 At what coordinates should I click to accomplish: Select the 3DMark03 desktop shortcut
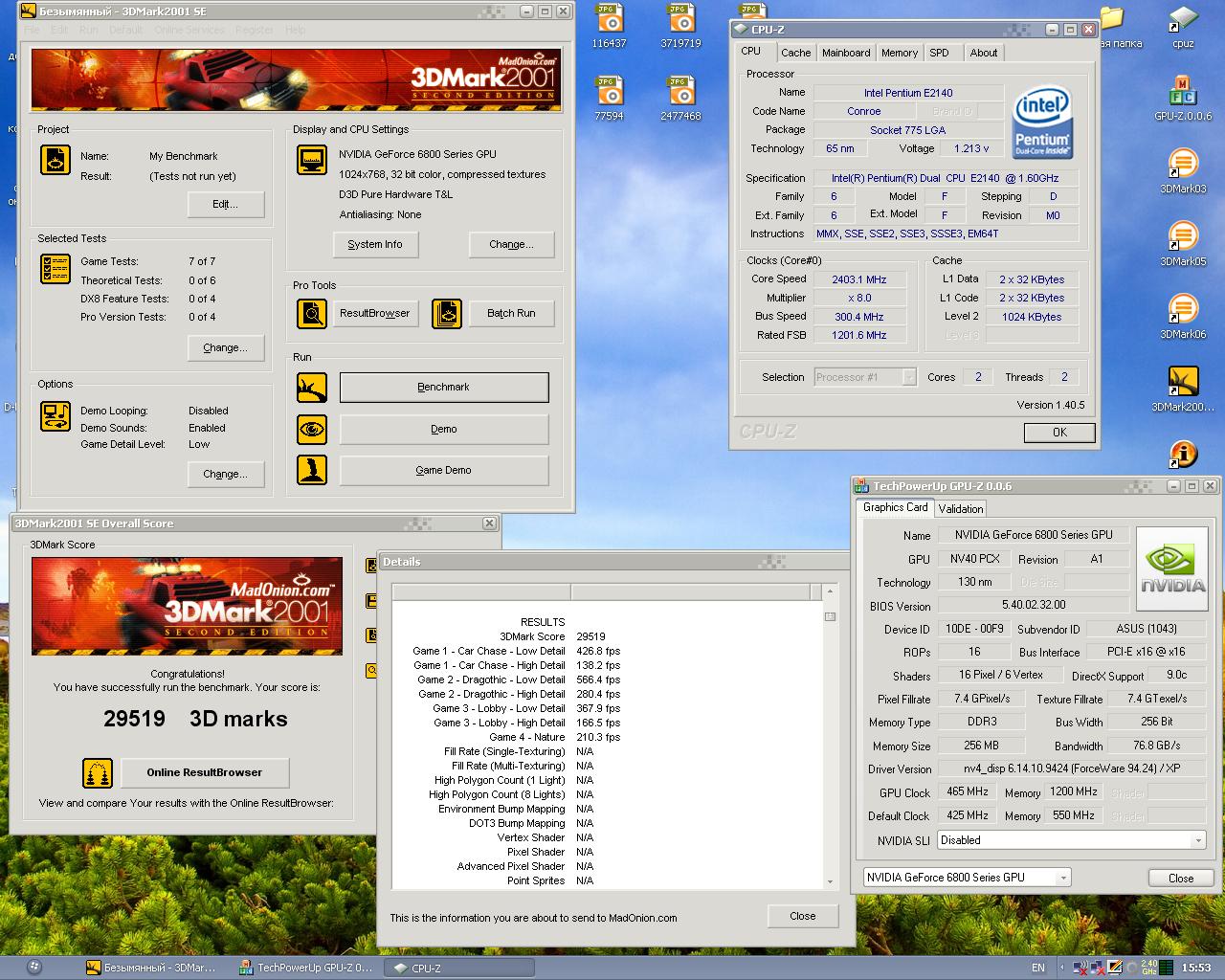[x=1183, y=171]
